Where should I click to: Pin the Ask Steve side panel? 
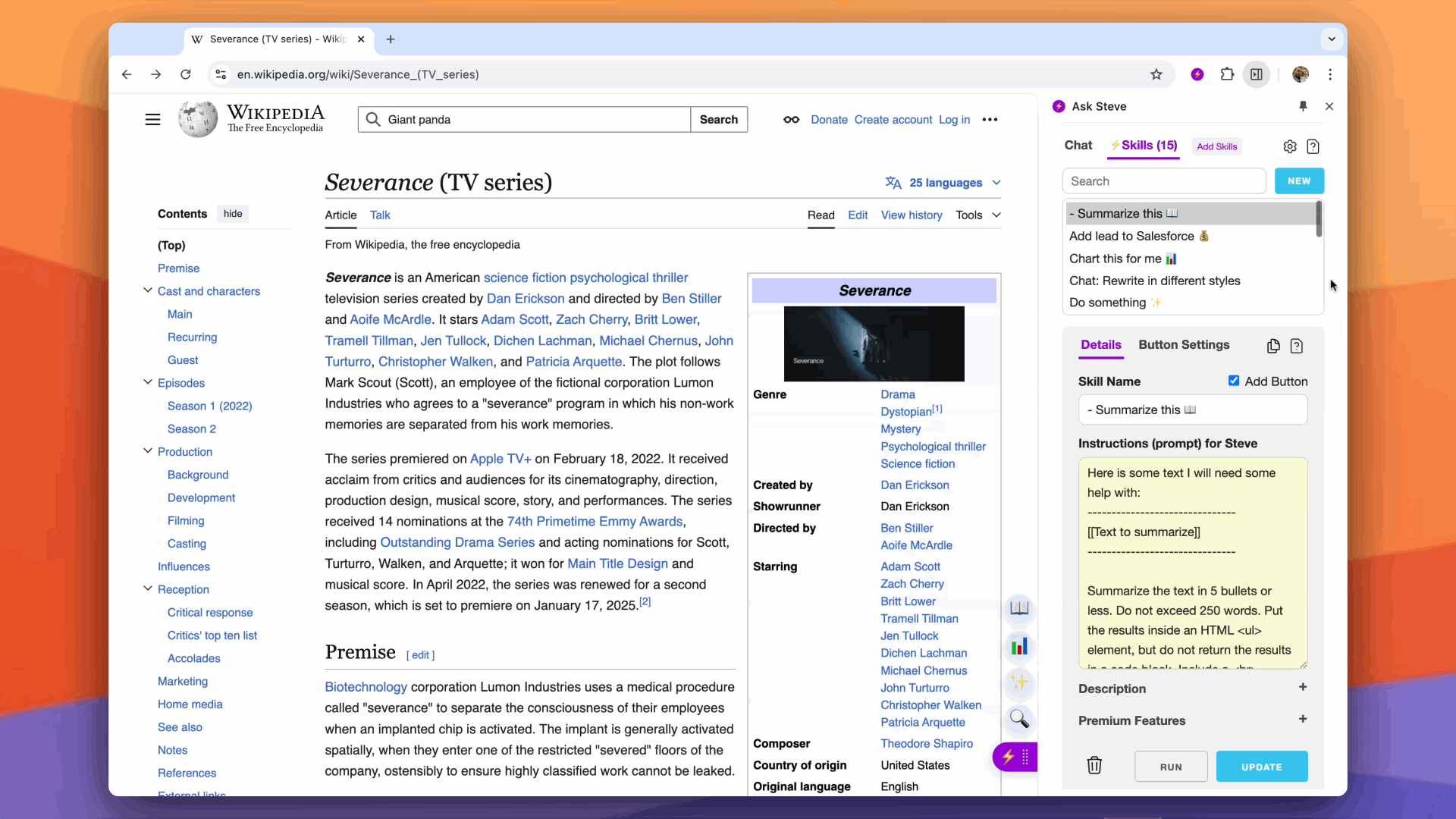point(1303,106)
